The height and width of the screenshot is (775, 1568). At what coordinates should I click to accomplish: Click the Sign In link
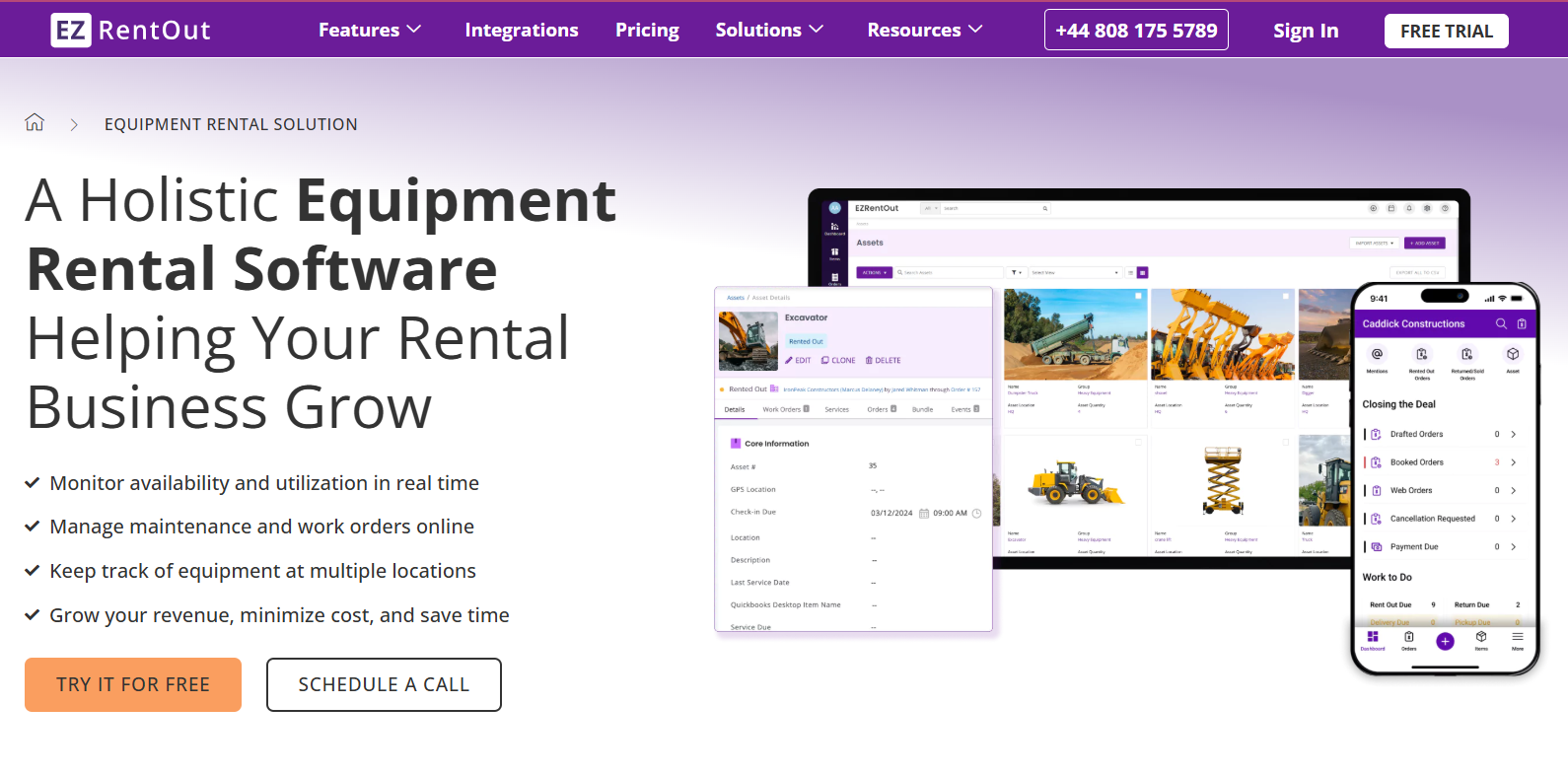(x=1306, y=31)
